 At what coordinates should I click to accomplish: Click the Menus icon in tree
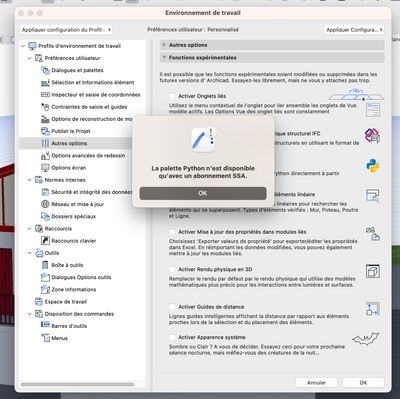pyautogui.click(x=45, y=338)
